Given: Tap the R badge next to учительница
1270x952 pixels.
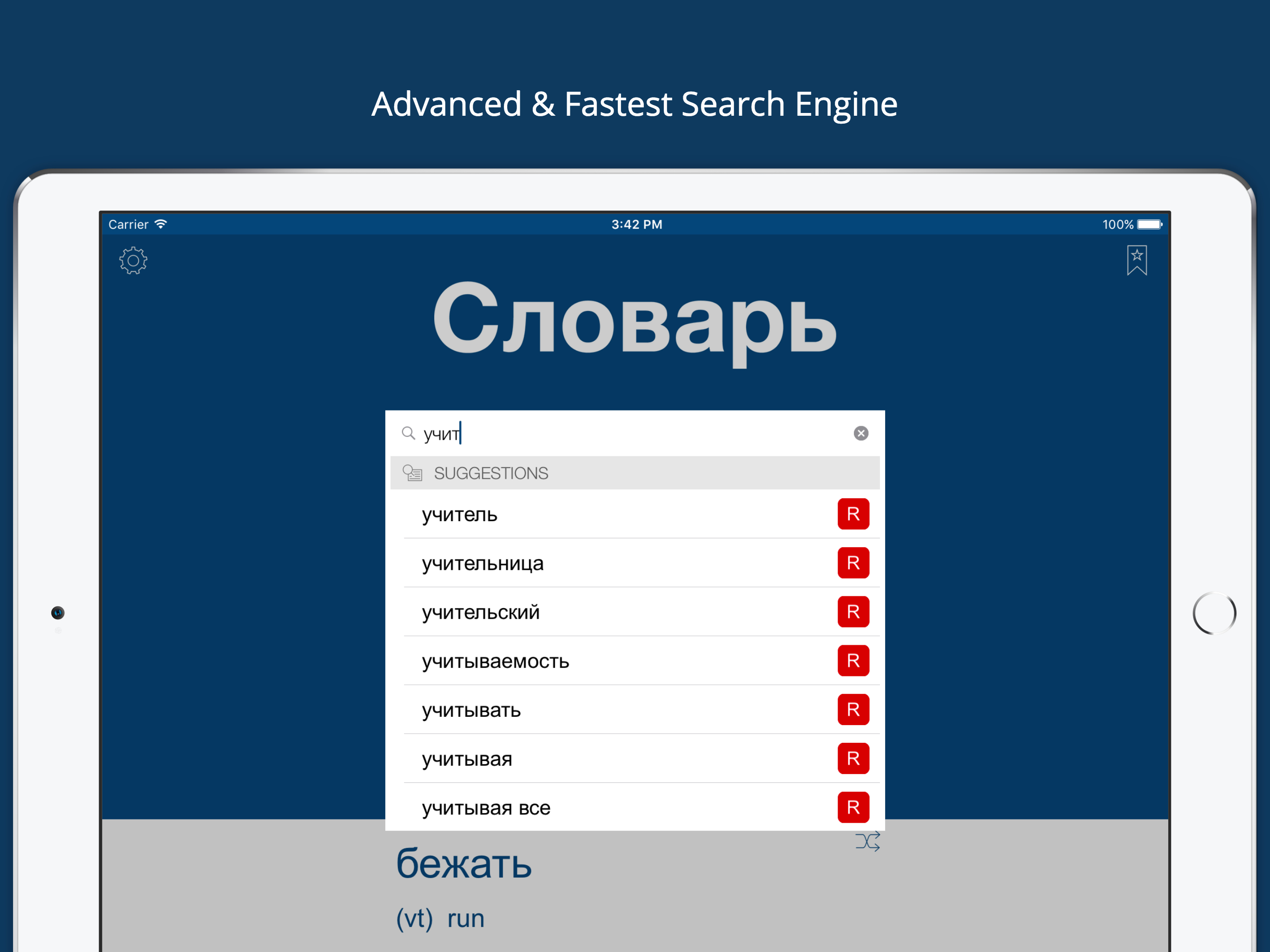Looking at the screenshot, I should pyautogui.click(x=853, y=563).
